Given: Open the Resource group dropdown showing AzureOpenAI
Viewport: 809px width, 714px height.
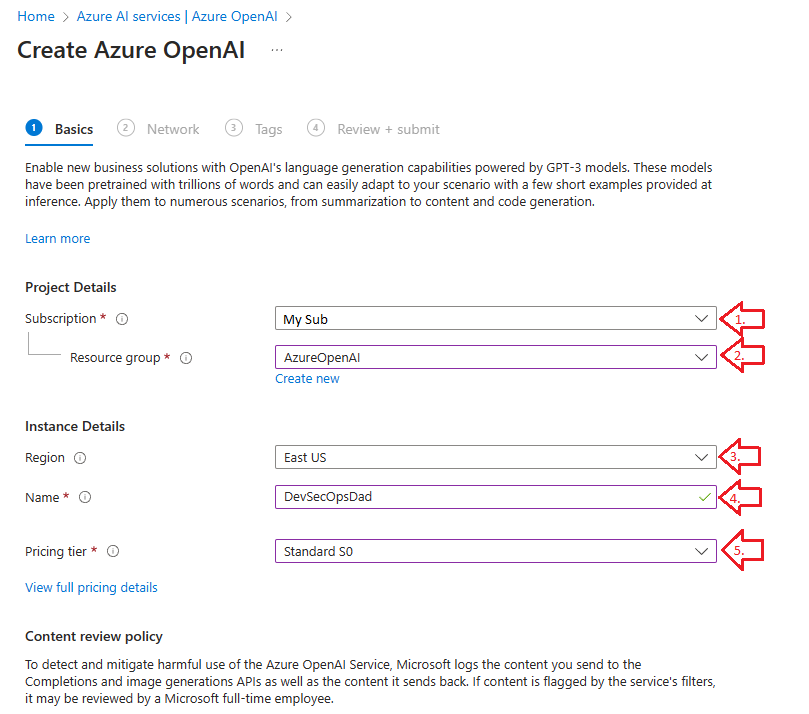Looking at the screenshot, I should click(495, 357).
